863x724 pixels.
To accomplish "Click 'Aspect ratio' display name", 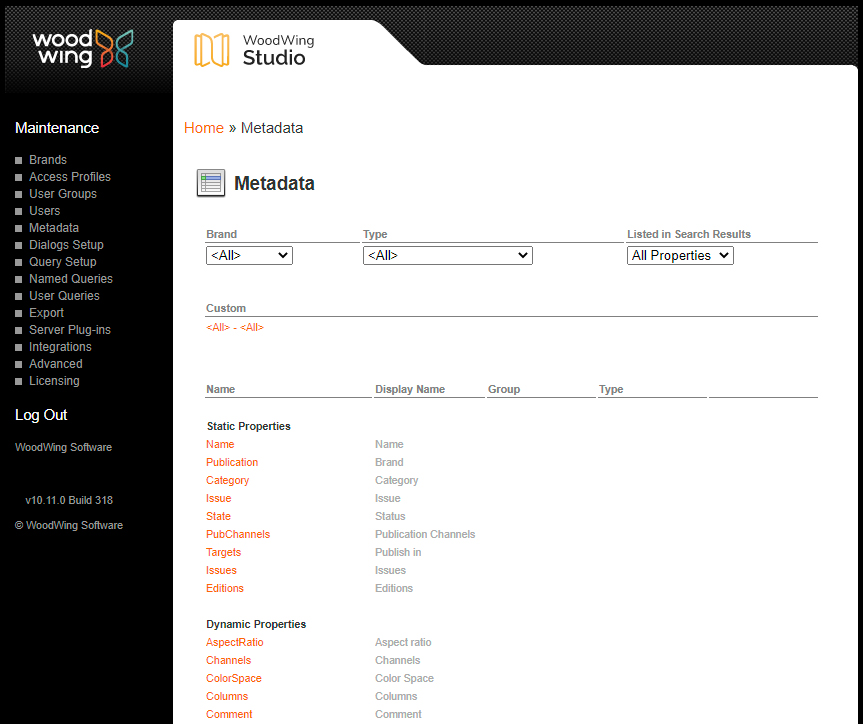I will click(x=403, y=643).
